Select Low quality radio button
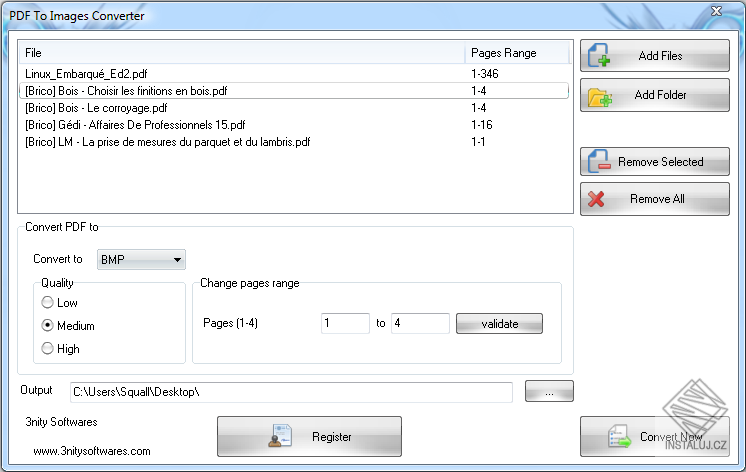The width and height of the screenshot is (746, 472). coord(47,302)
